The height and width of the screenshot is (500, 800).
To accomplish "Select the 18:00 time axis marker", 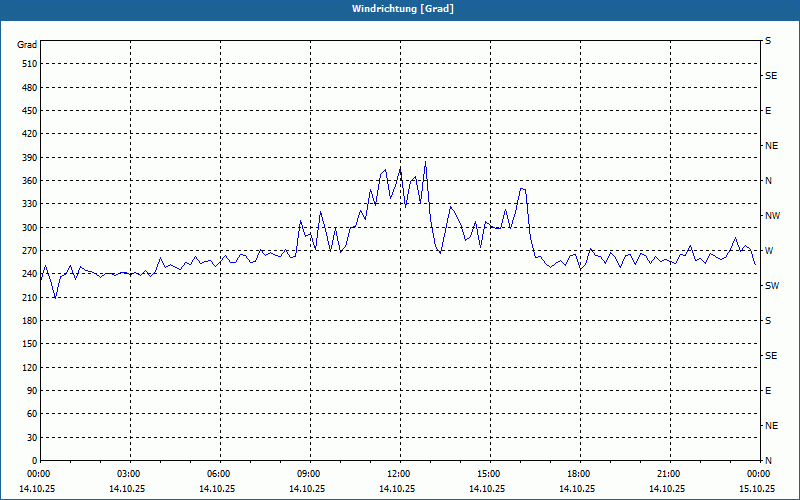I will [x=579, y=474].
